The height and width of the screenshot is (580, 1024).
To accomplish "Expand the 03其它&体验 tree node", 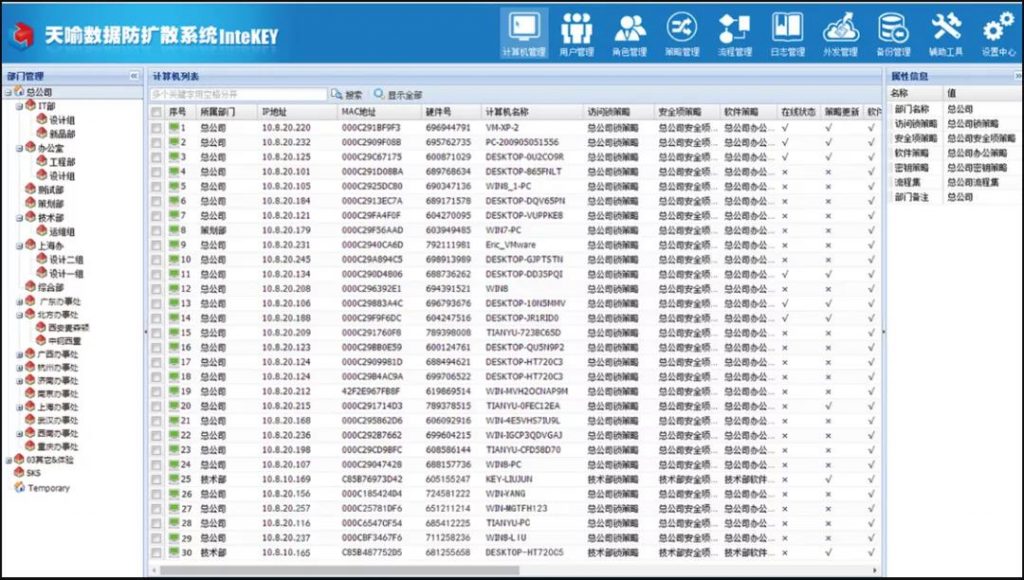I will point(8,460).
